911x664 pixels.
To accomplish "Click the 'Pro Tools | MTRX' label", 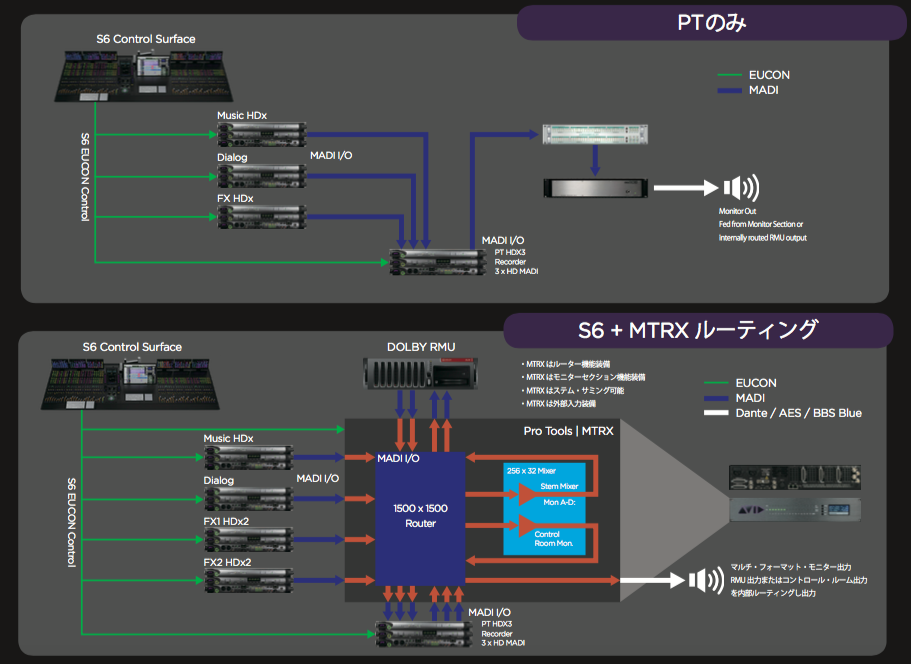I will (568, 431).
